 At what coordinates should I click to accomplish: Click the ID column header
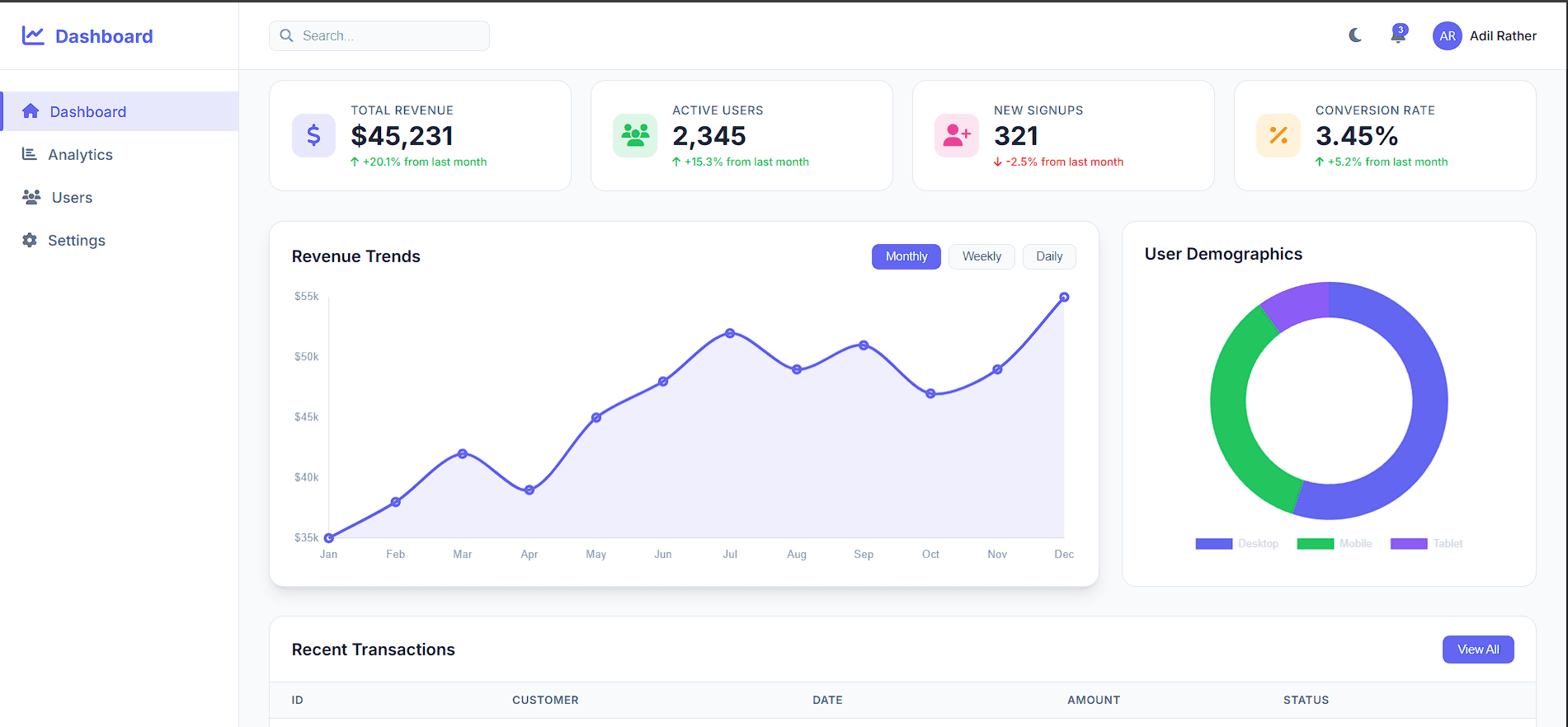click(298, 700)
